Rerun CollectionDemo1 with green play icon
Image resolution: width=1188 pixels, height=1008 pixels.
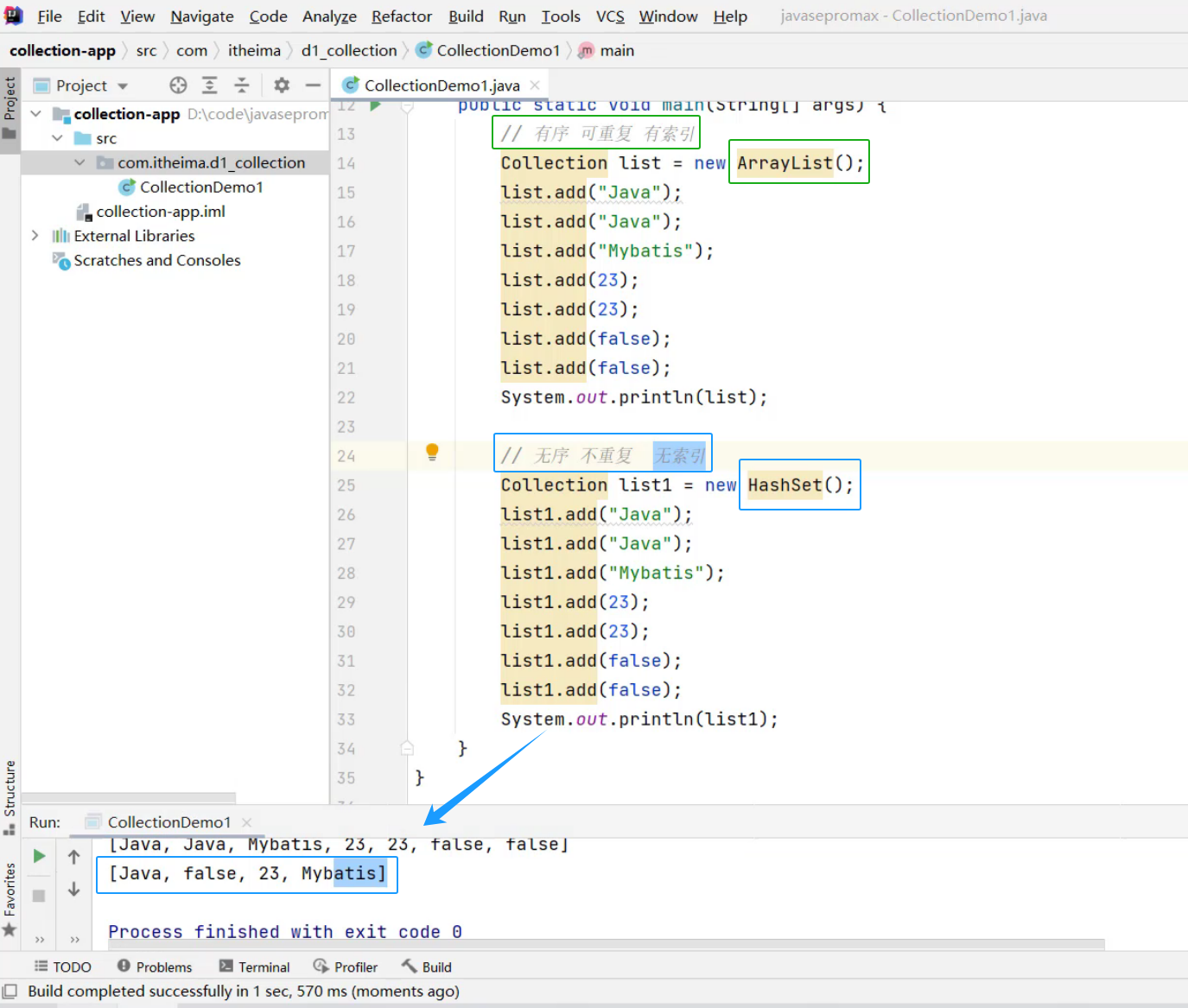pyautogui.click(x=39, y=856)
